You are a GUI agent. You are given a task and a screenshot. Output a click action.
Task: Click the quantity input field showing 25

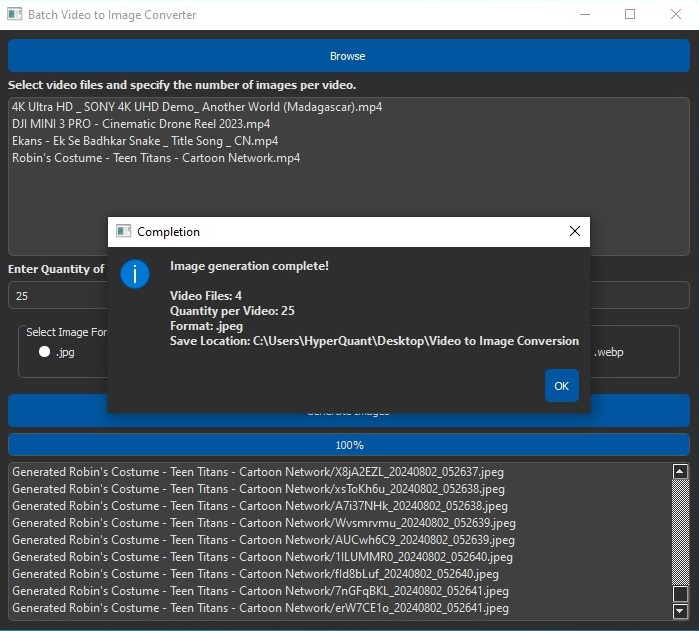pos(58,296)
